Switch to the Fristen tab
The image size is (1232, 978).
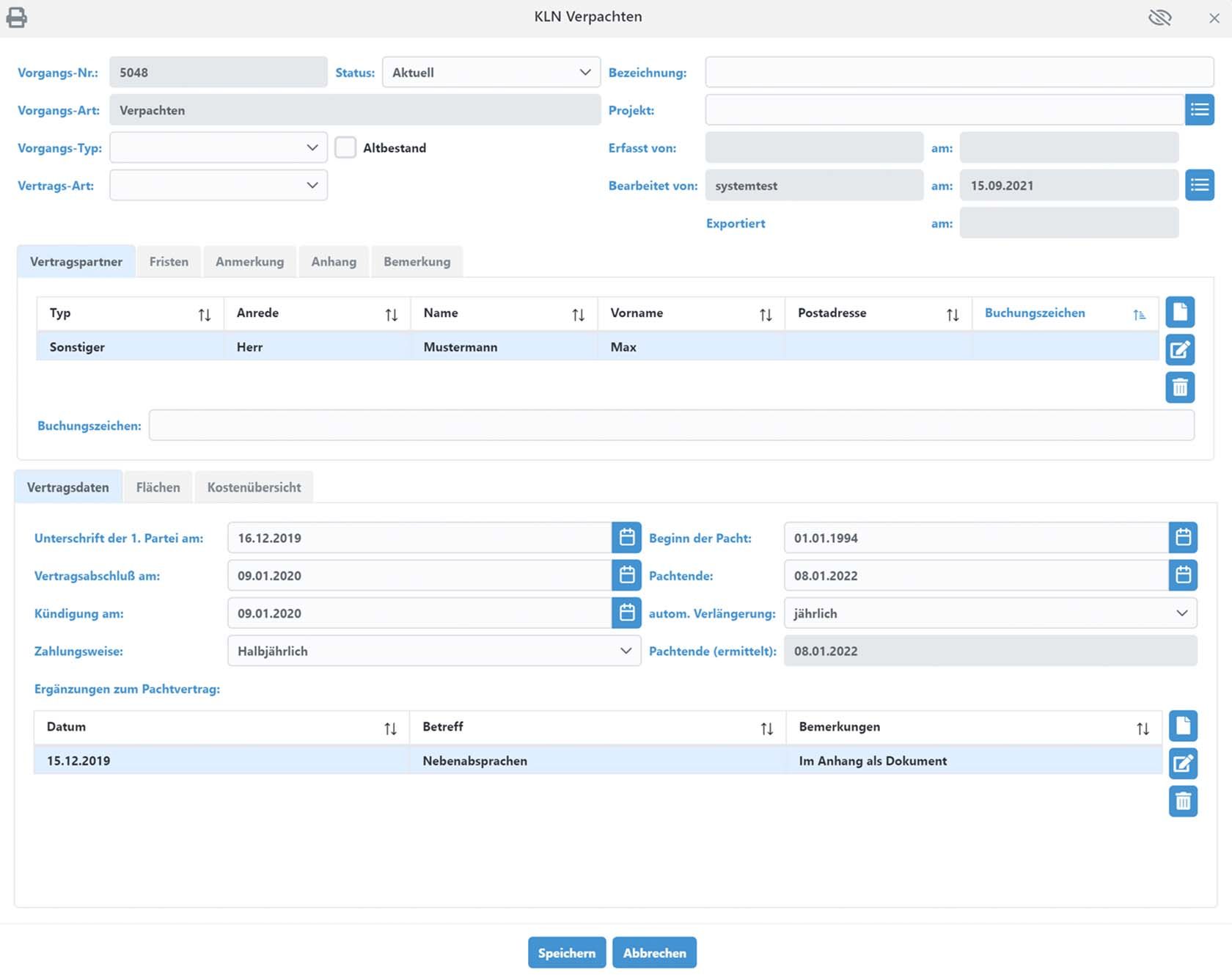[169, 262]
